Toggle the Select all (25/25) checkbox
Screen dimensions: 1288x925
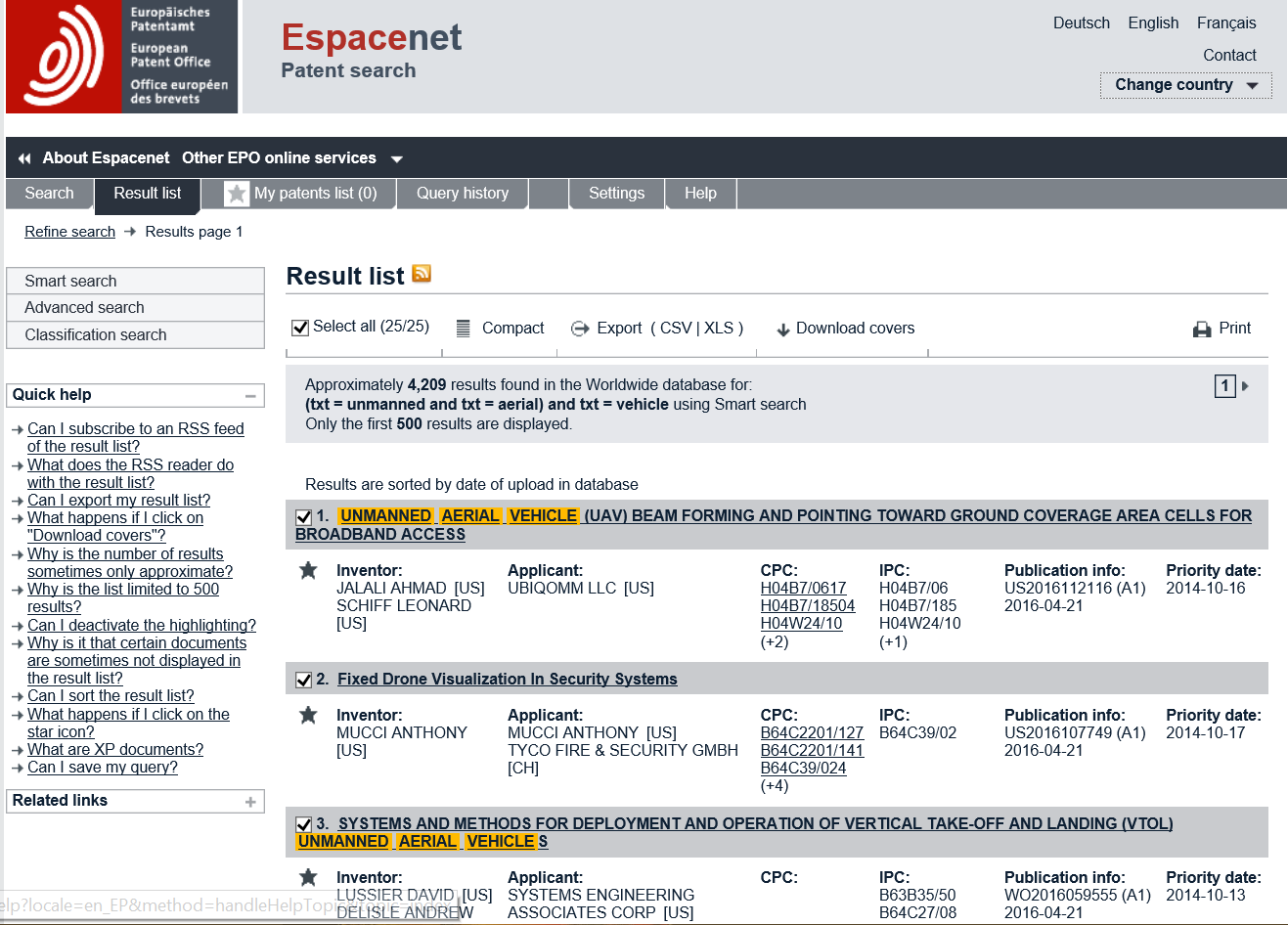pos(300,328)
